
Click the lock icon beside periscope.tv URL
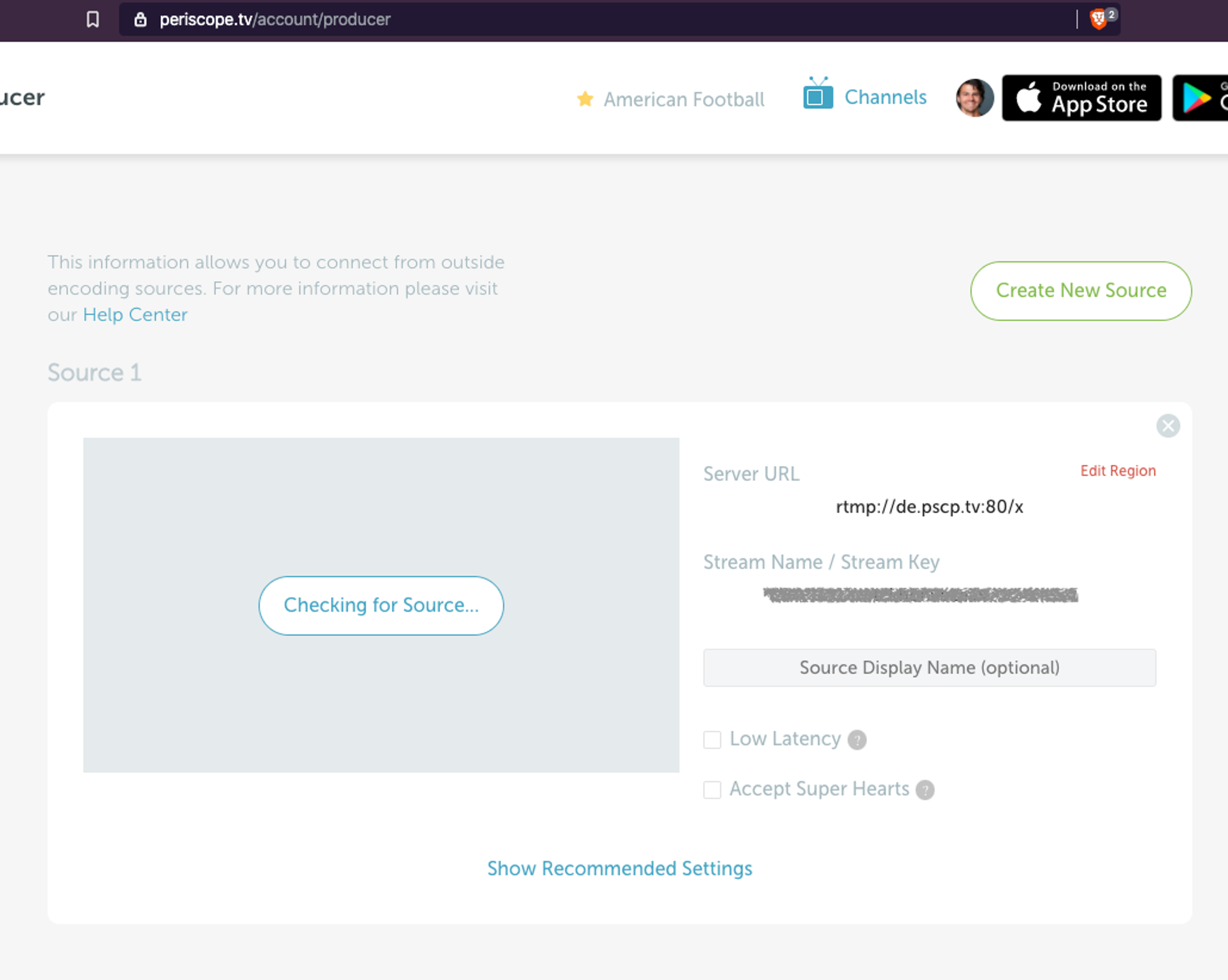pyautogui.click(x=140, y=20)
